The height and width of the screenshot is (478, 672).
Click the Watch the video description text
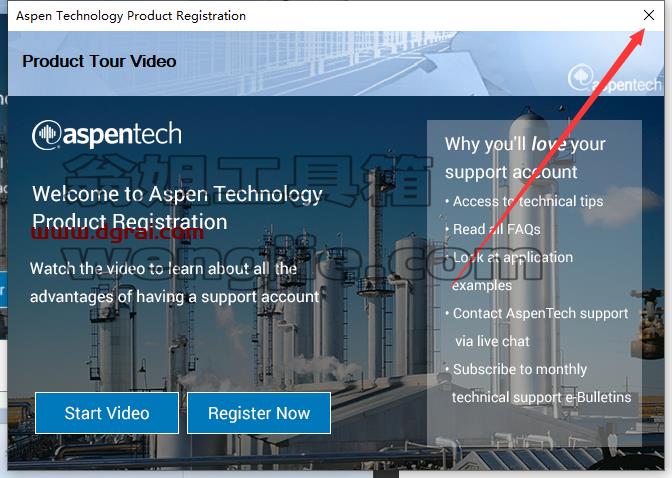click(174, 283)
